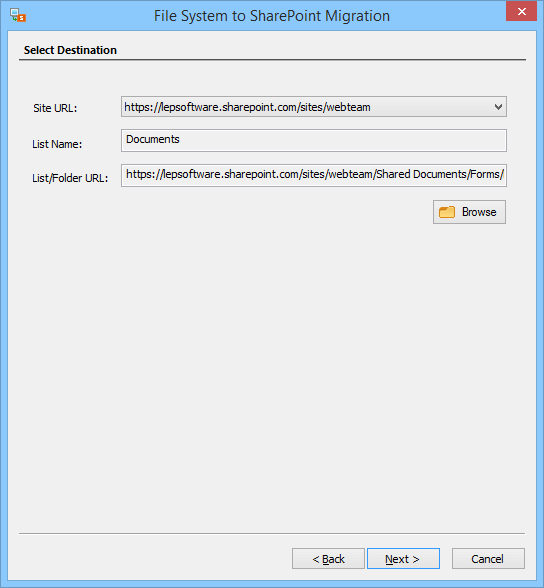Screen dimensions: 544x588
Task: Cancel the migration wizard
Action: pos(488,559)
